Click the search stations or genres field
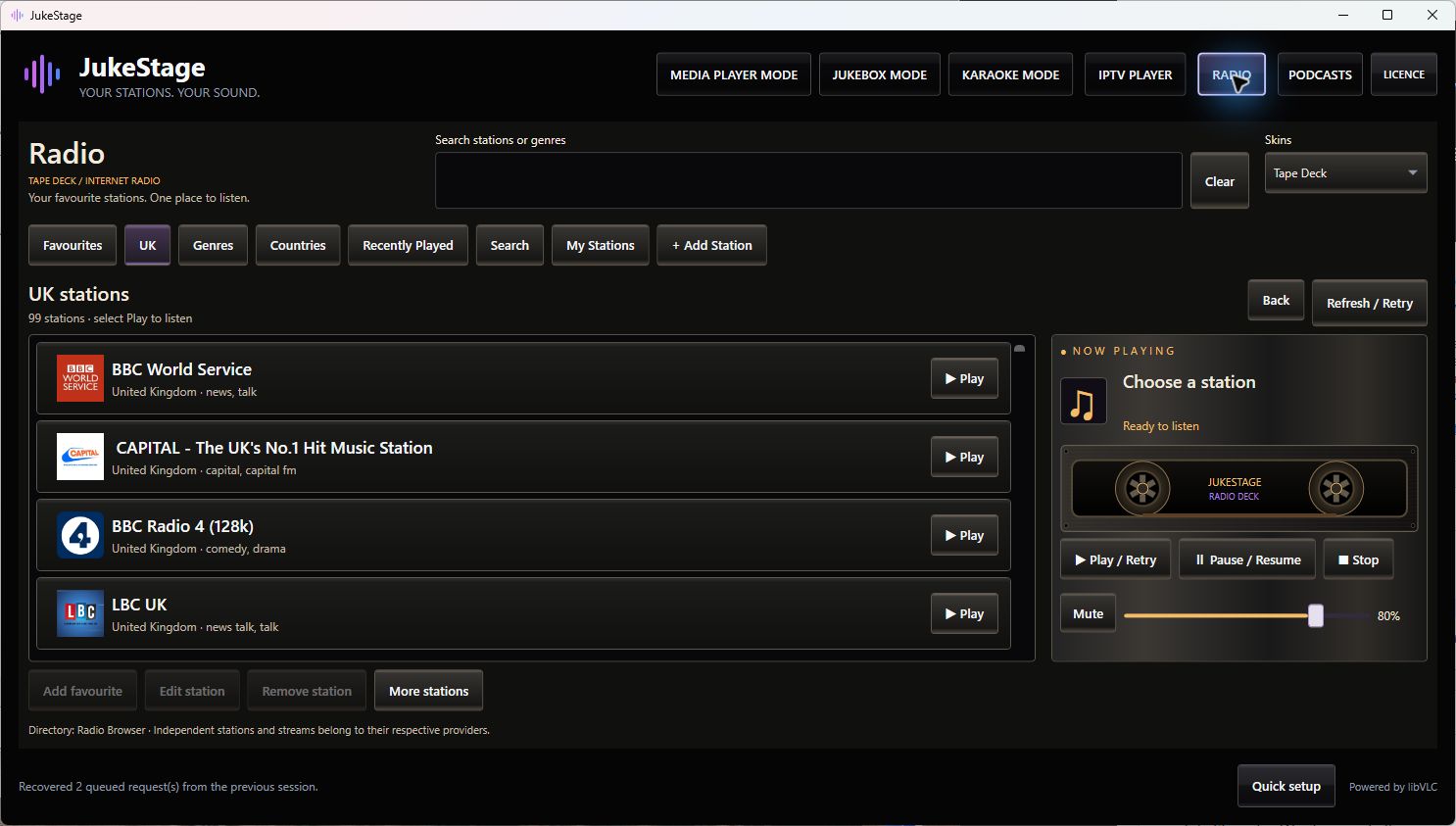Viewport: 1456px width, 826px height. tap(808, 180)
